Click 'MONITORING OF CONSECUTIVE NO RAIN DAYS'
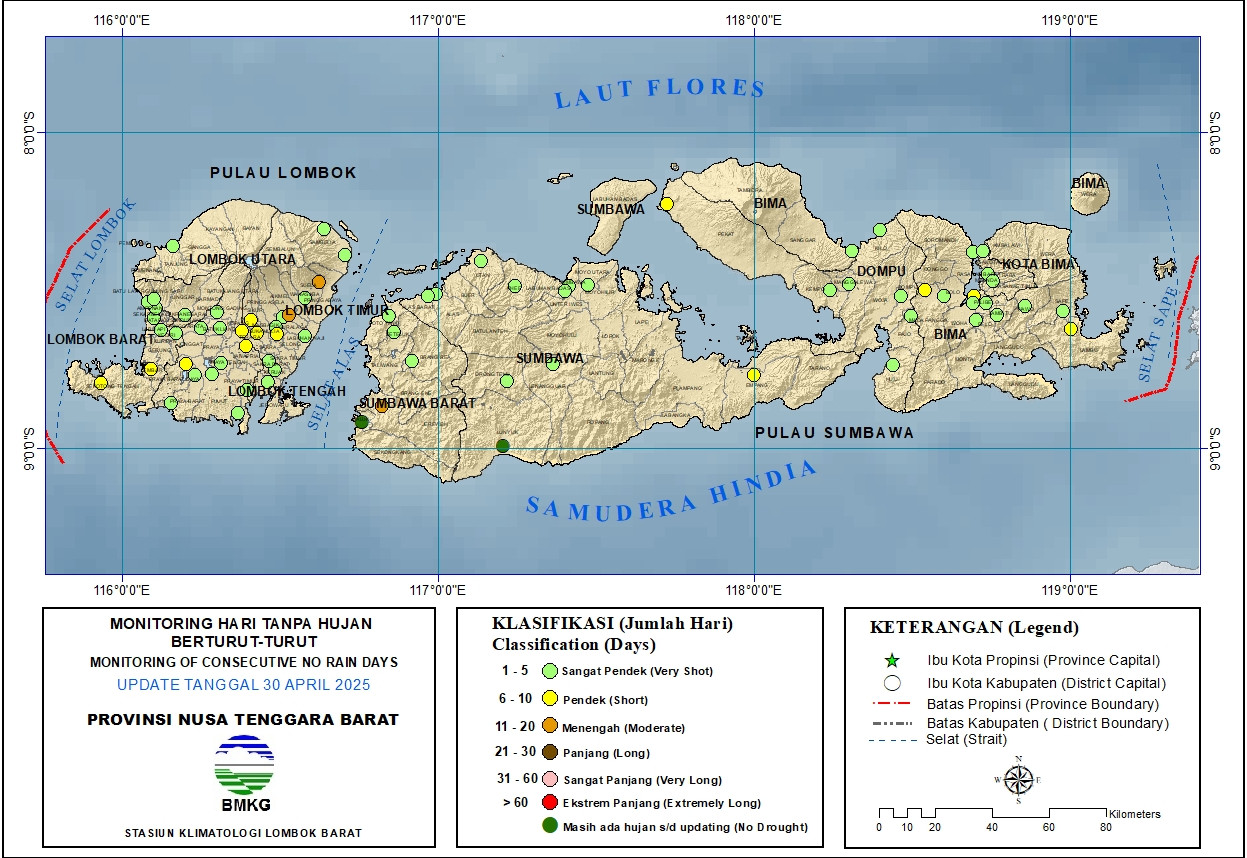Screen dimensions: 1247x858 (244, 662)
